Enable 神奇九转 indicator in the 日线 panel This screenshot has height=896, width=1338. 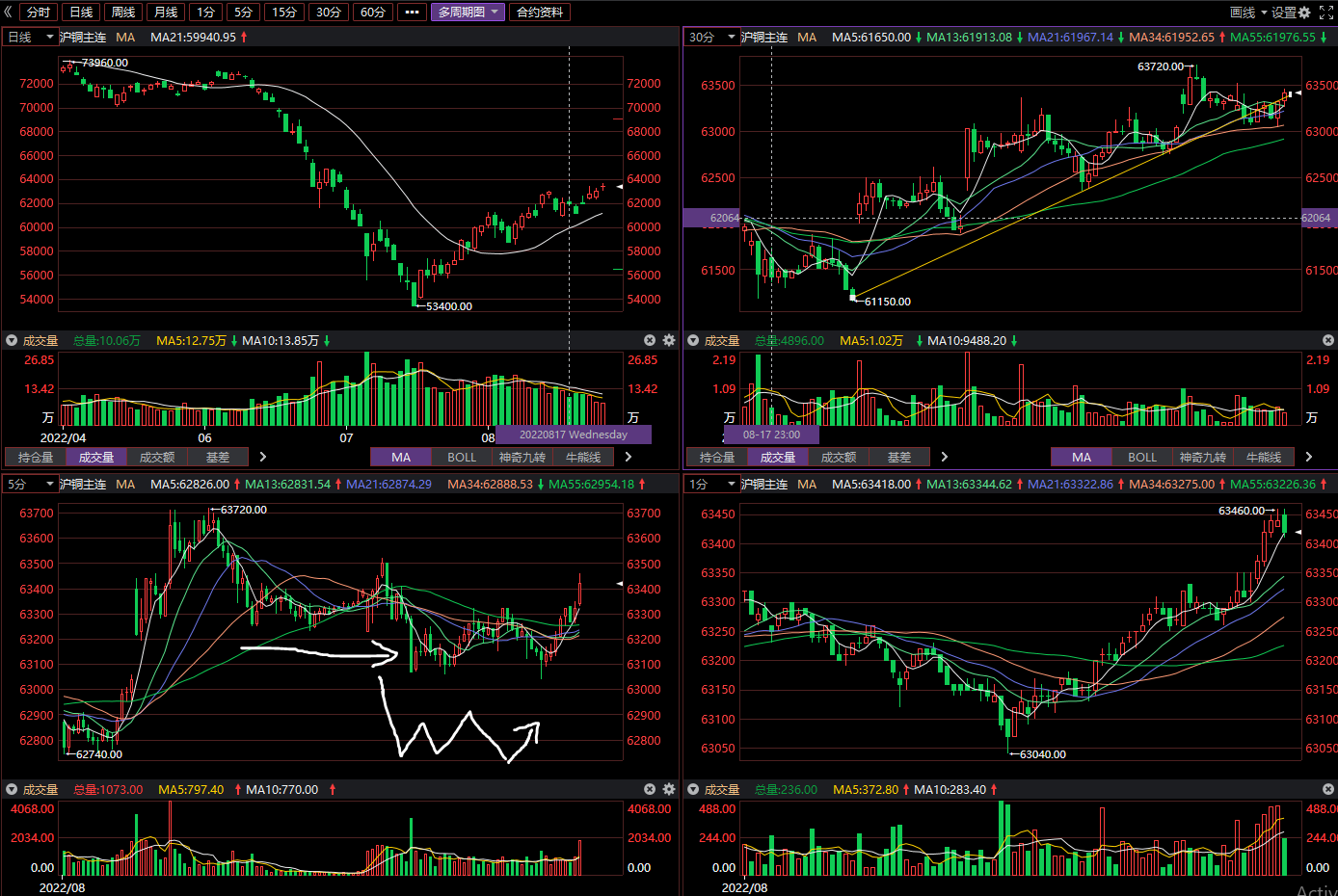pyautogui.click(x=522, y=457)
